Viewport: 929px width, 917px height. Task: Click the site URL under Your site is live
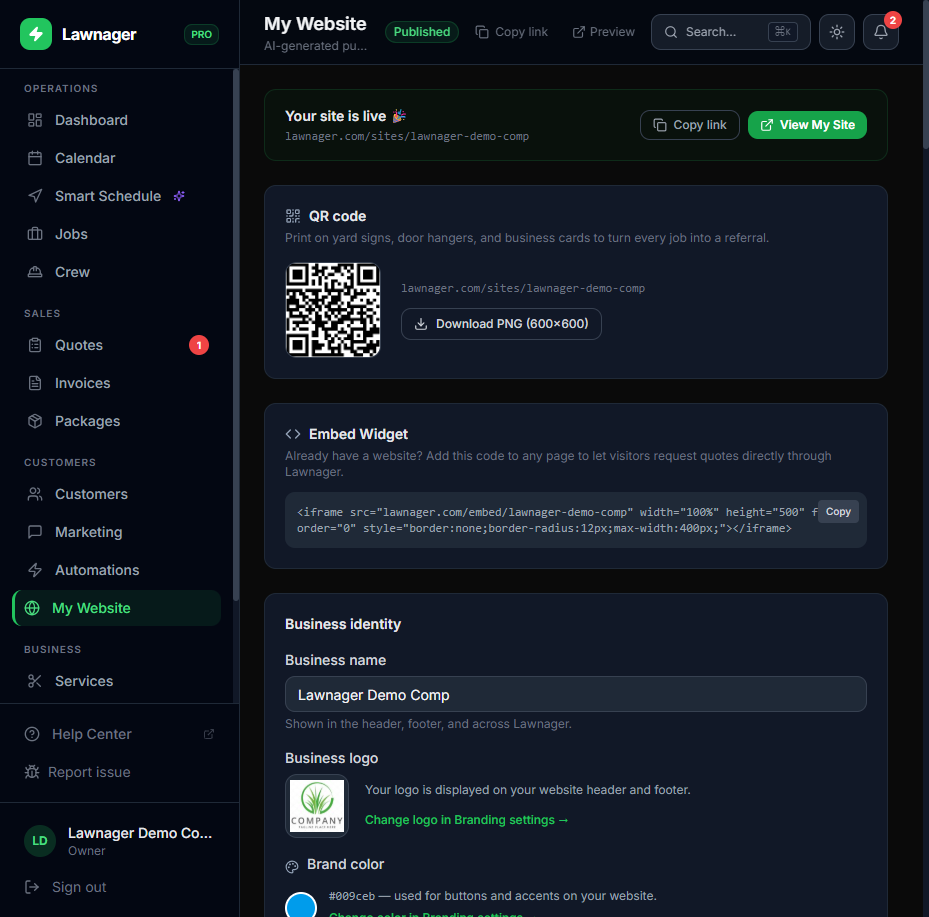[x=407, y=136]
